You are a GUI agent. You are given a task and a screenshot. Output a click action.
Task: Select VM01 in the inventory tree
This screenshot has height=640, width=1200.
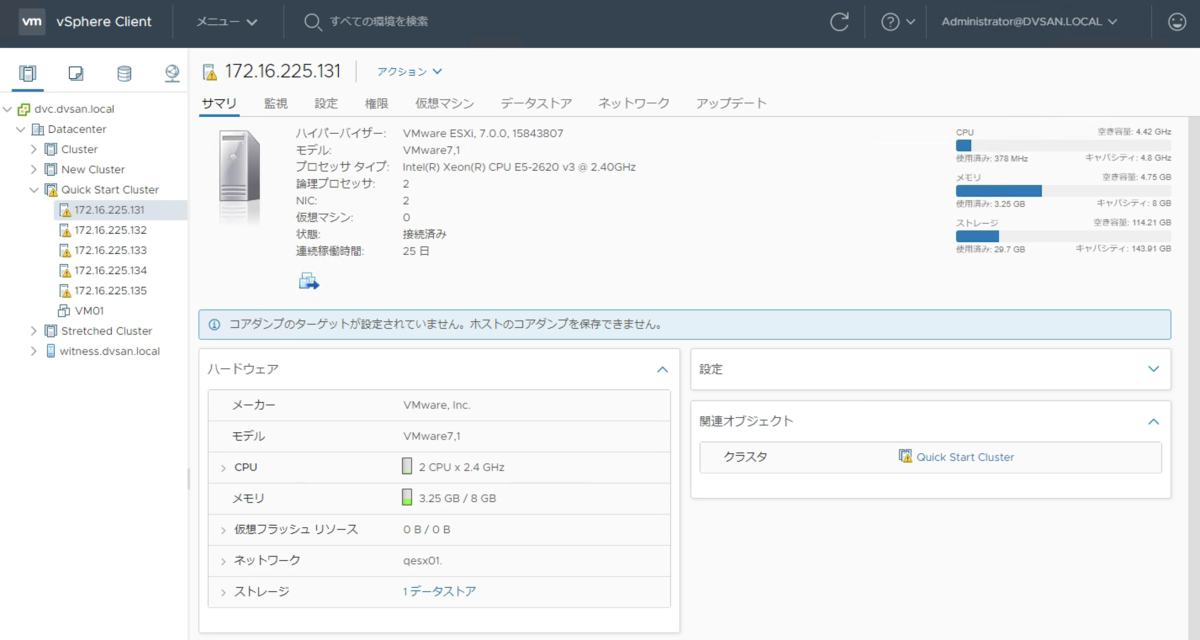pyautogui.click(x=89, y=311)
